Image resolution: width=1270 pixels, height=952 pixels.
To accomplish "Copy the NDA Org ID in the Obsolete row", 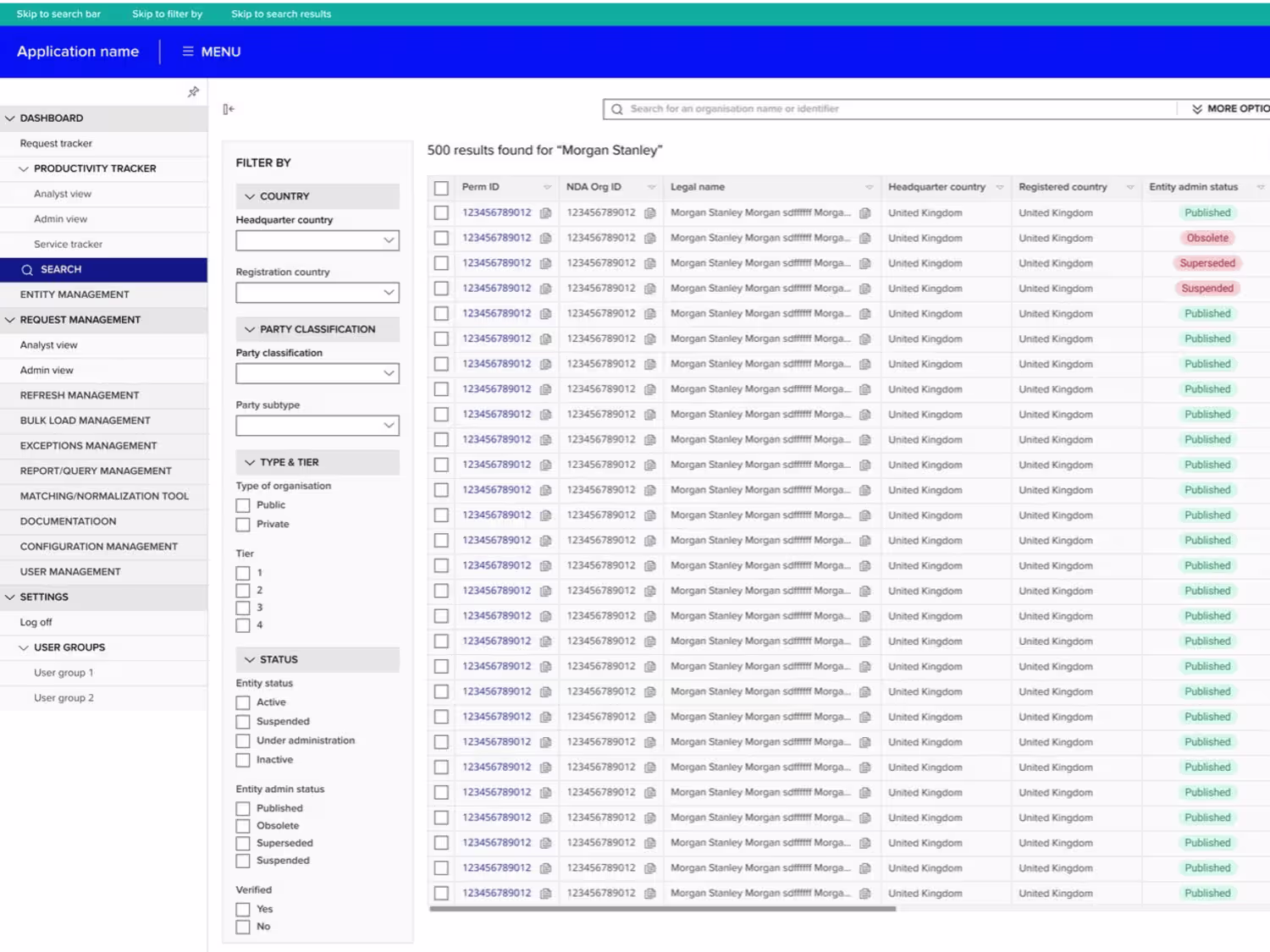I will point(650,239).
